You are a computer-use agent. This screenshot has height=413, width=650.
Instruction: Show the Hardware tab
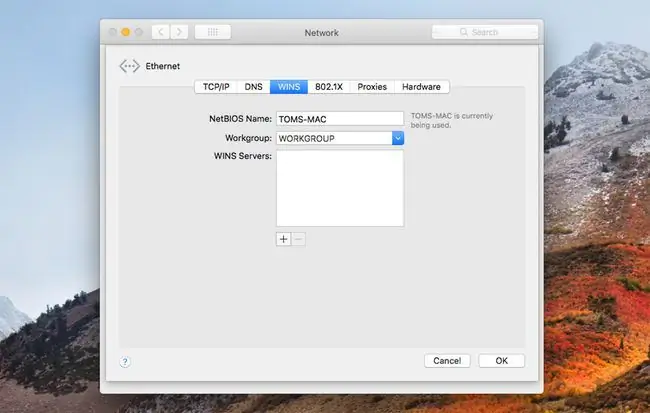pyautogui.click(x=422, y=87)
